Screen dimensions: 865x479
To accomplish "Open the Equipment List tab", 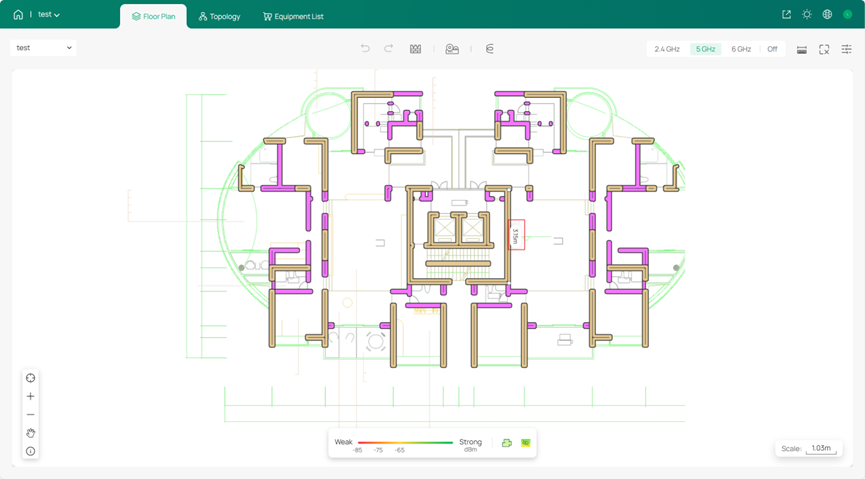I will [293, 16].
